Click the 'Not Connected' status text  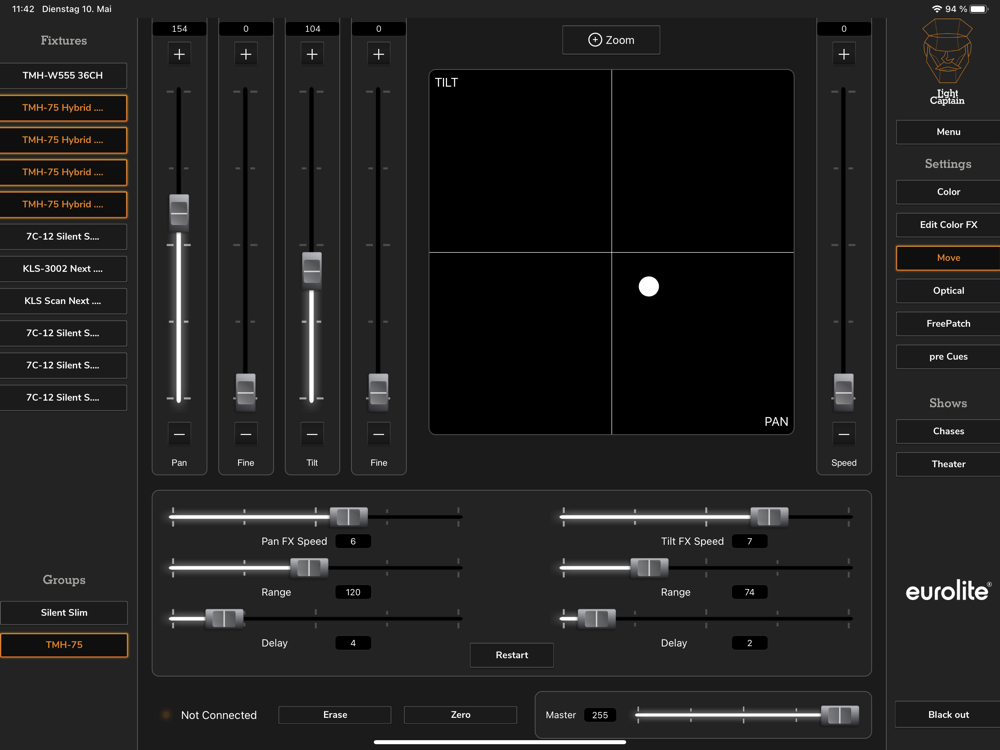pyautogui.click(x=219, y=715)
